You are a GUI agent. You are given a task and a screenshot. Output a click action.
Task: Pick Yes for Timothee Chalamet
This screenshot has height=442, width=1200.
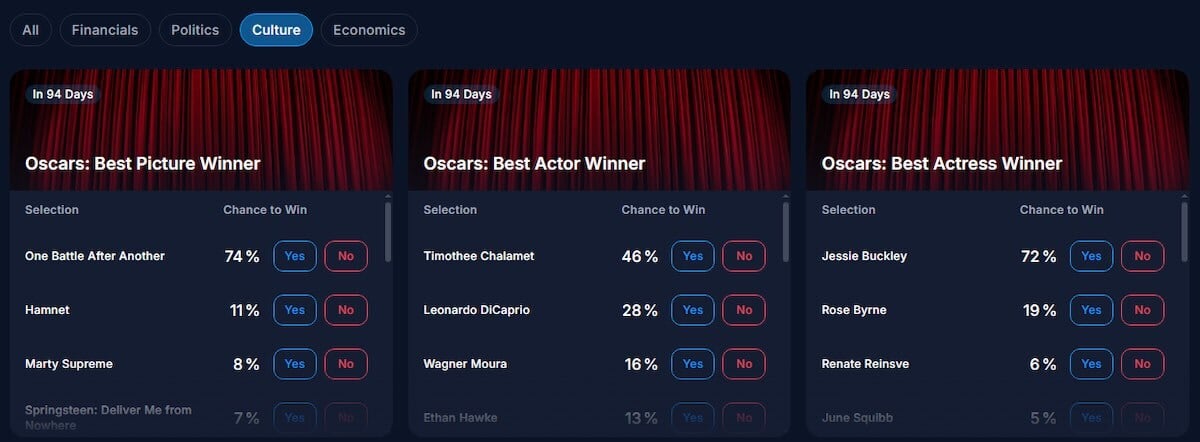(x=693, y=256)
